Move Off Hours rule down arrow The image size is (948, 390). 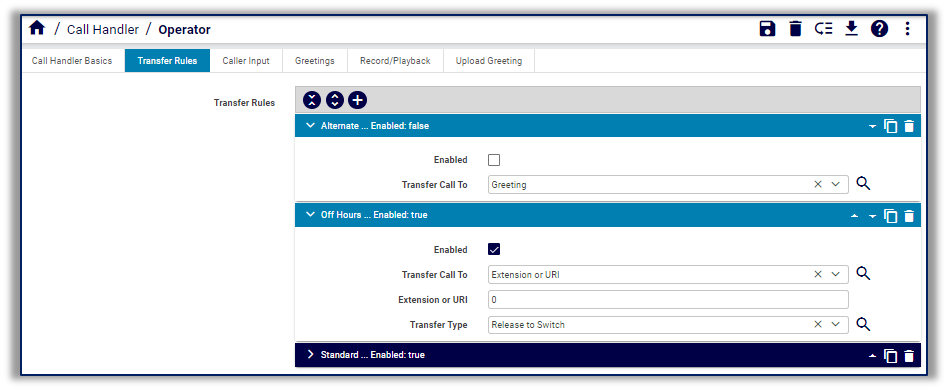872,216
